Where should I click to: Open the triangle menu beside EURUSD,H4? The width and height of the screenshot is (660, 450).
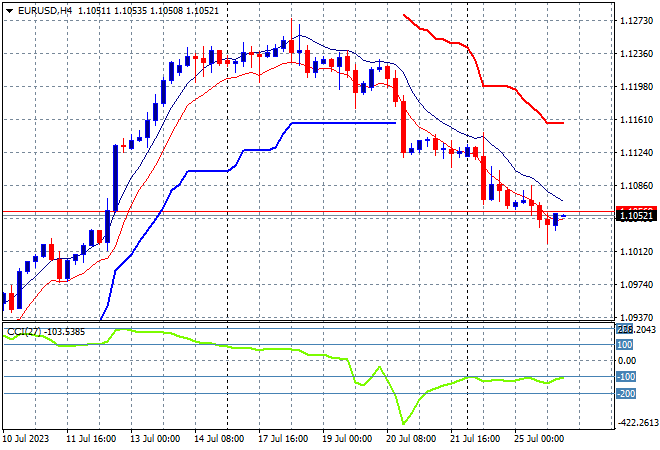9,11
